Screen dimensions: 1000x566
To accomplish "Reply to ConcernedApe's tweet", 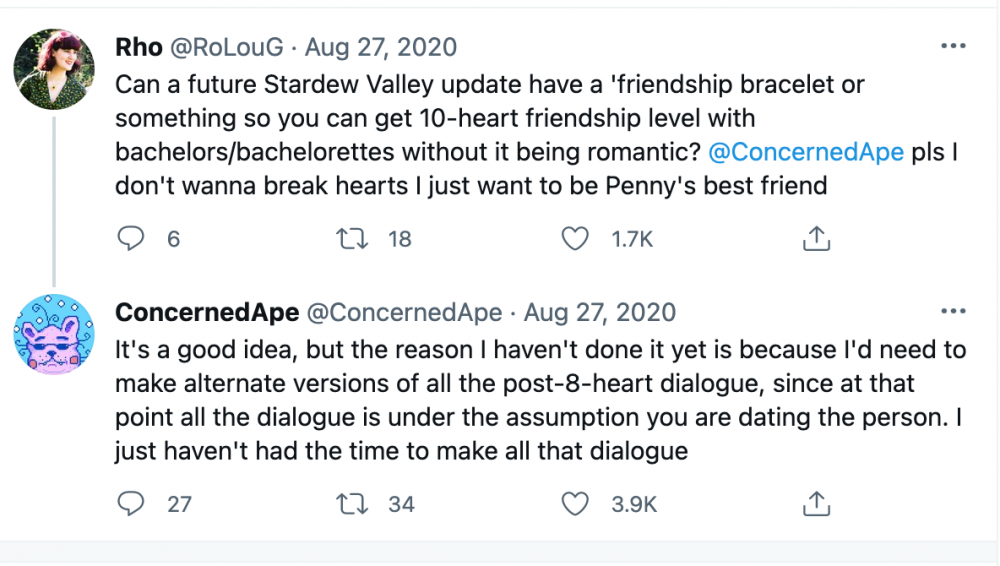I will tap(131, 503).
